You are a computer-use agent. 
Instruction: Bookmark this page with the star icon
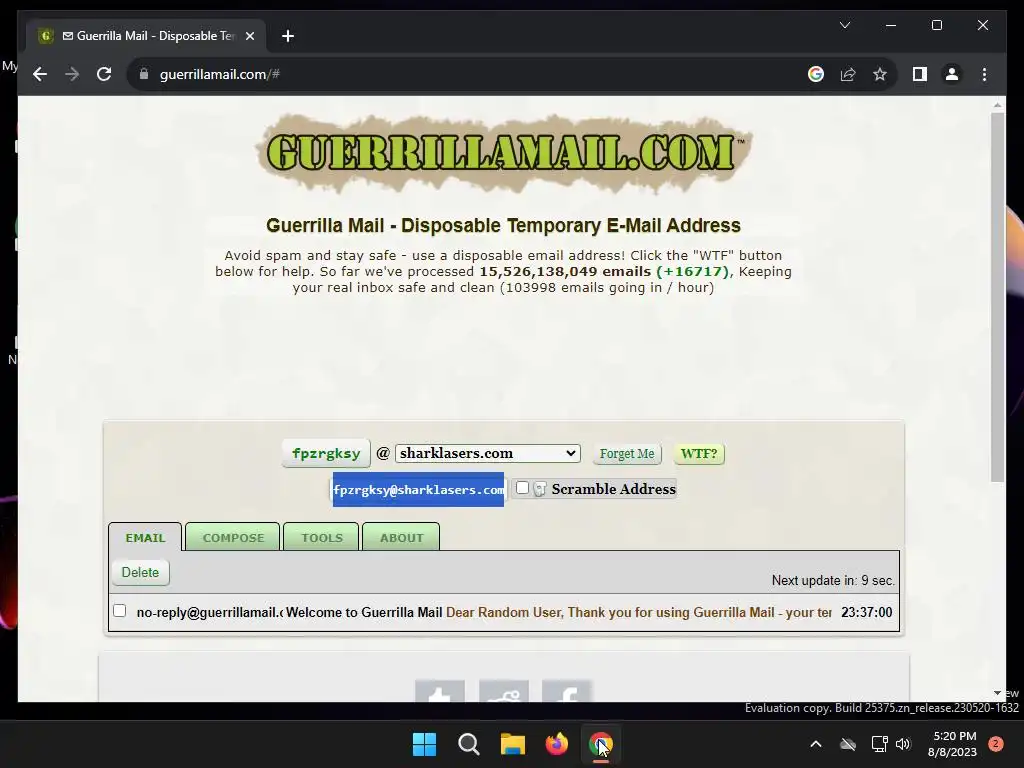coord(880,74)
